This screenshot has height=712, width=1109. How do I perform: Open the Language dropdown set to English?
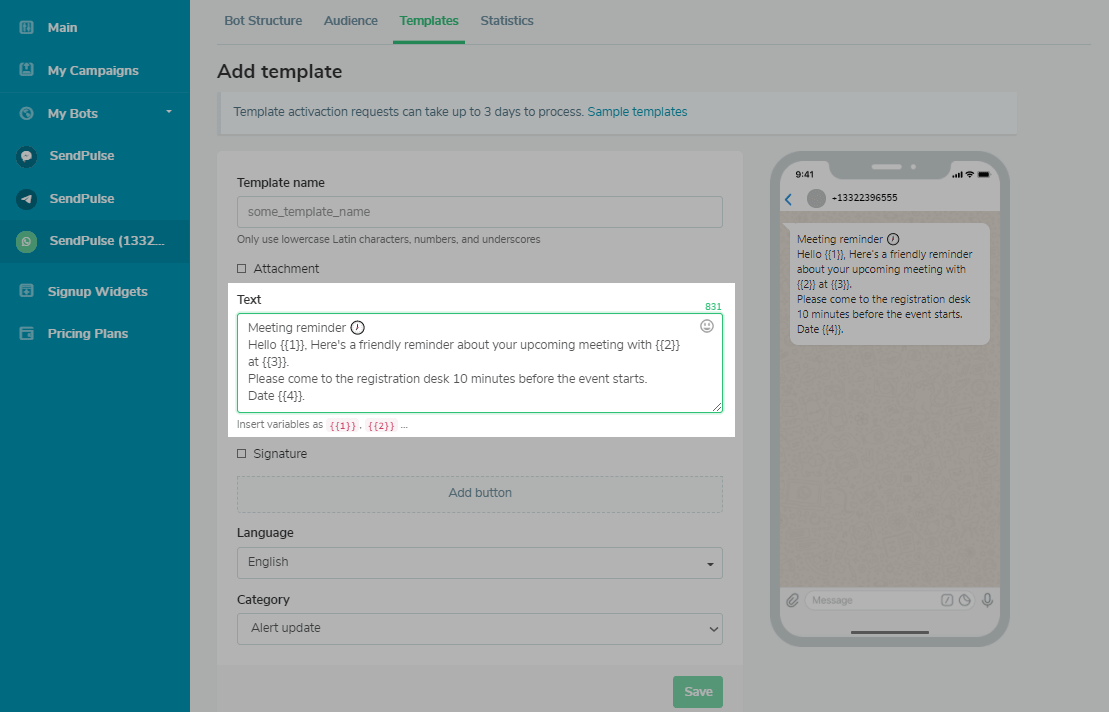[479, 563]
